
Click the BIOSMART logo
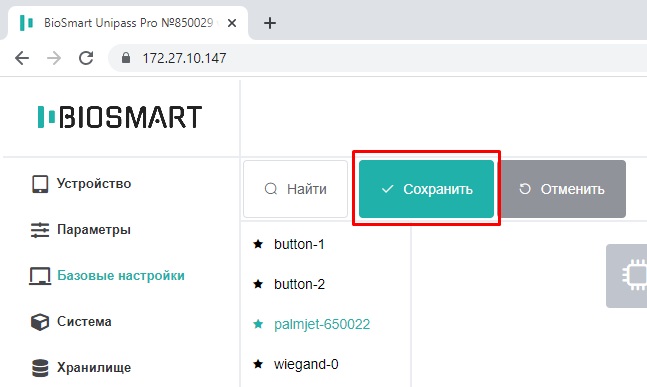tap(120, 117)
